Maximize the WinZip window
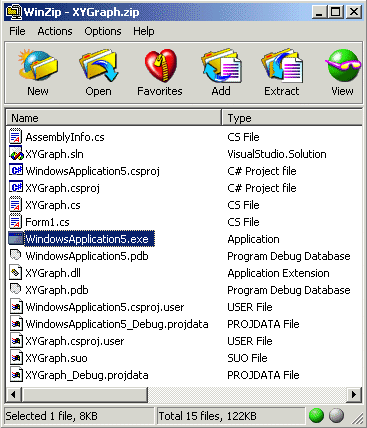This screenshot has width=367, height=428. 336,12
